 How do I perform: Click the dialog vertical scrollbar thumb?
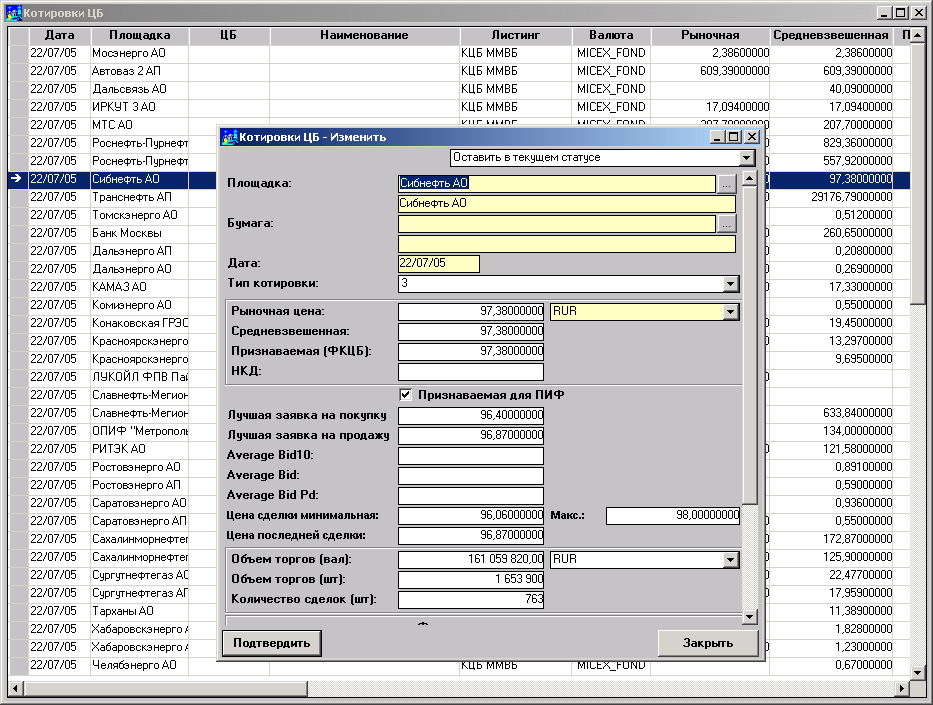point(750,345)
